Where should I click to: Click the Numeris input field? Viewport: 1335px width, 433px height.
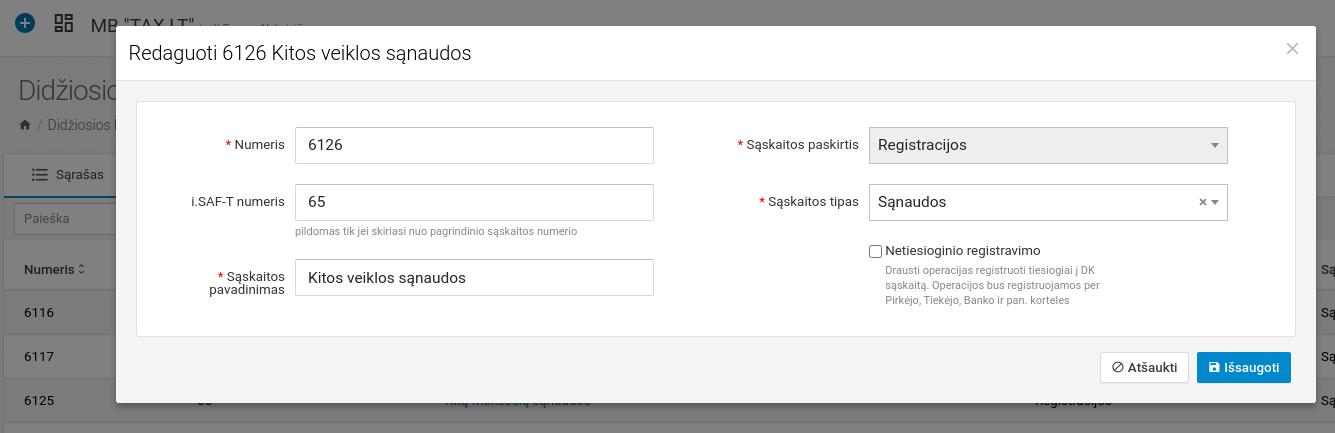tap(474, 145)
